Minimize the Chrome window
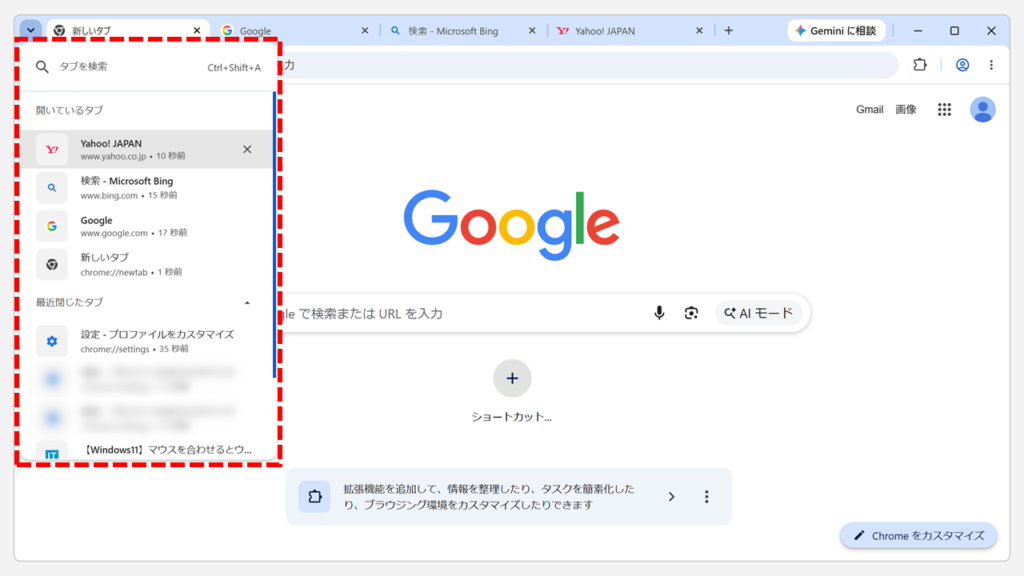The height and width of the screenshot is (576, 1024). point(918,31)
